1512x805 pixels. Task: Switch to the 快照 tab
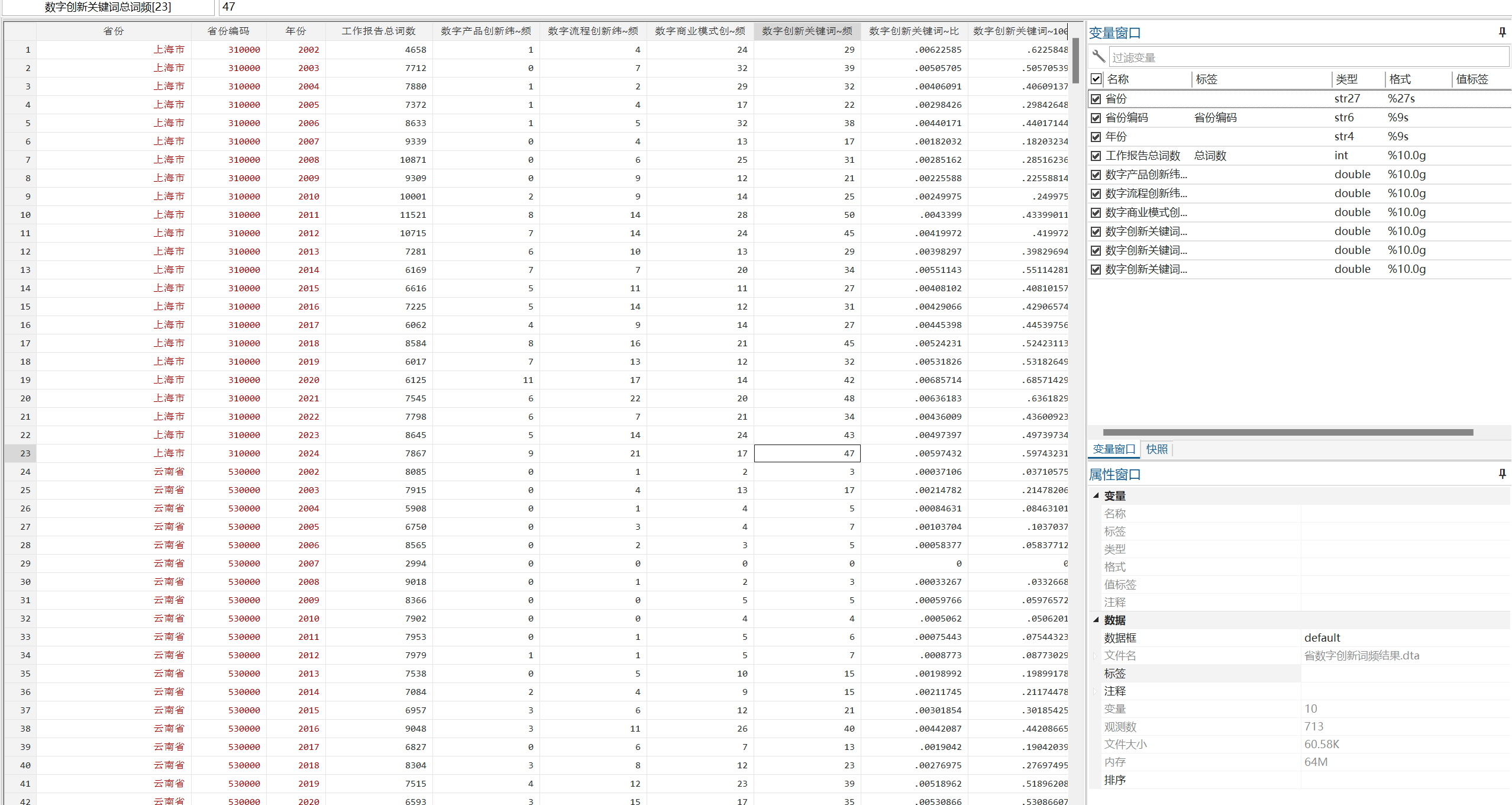click(1156, 449)
